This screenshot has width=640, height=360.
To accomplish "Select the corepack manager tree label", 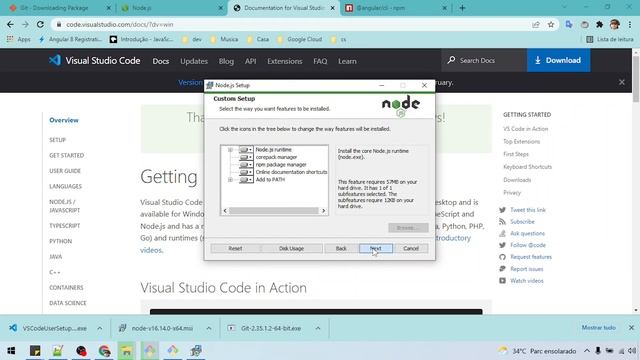I will [276, 157].
